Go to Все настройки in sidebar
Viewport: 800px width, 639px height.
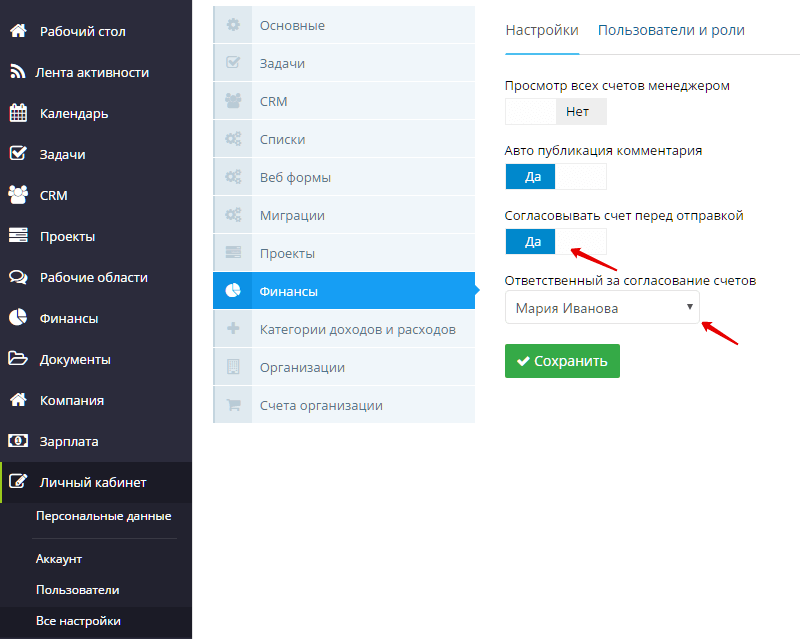coord(78,621)
